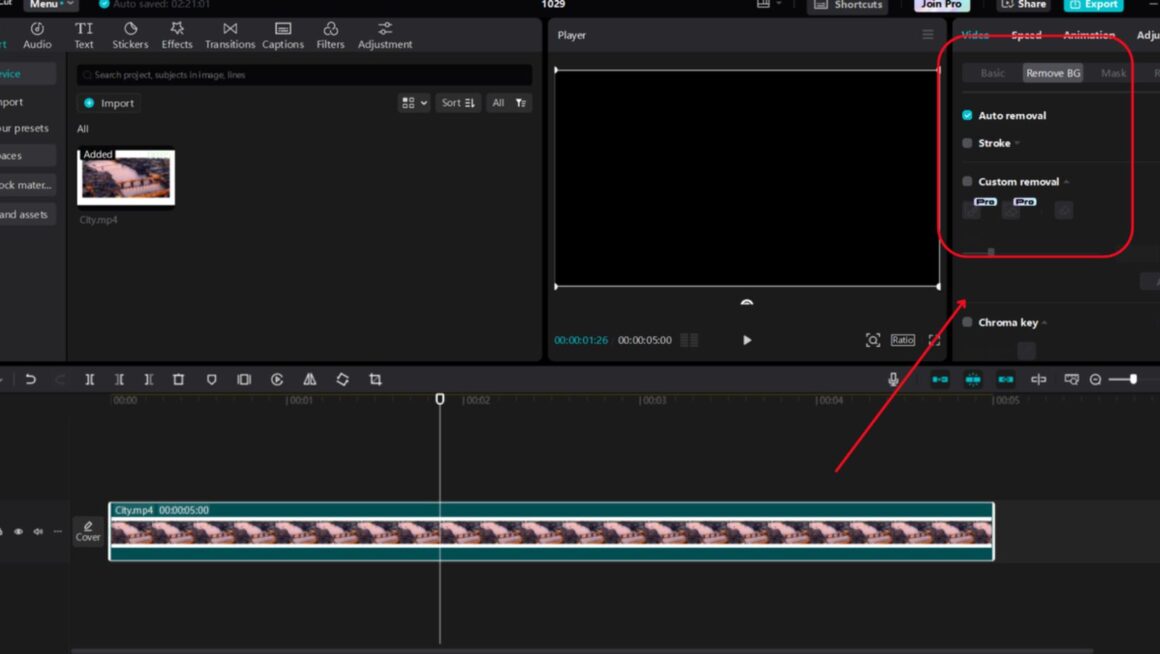
Task: Open the Adjustment panel
Action: coord(385,35)
